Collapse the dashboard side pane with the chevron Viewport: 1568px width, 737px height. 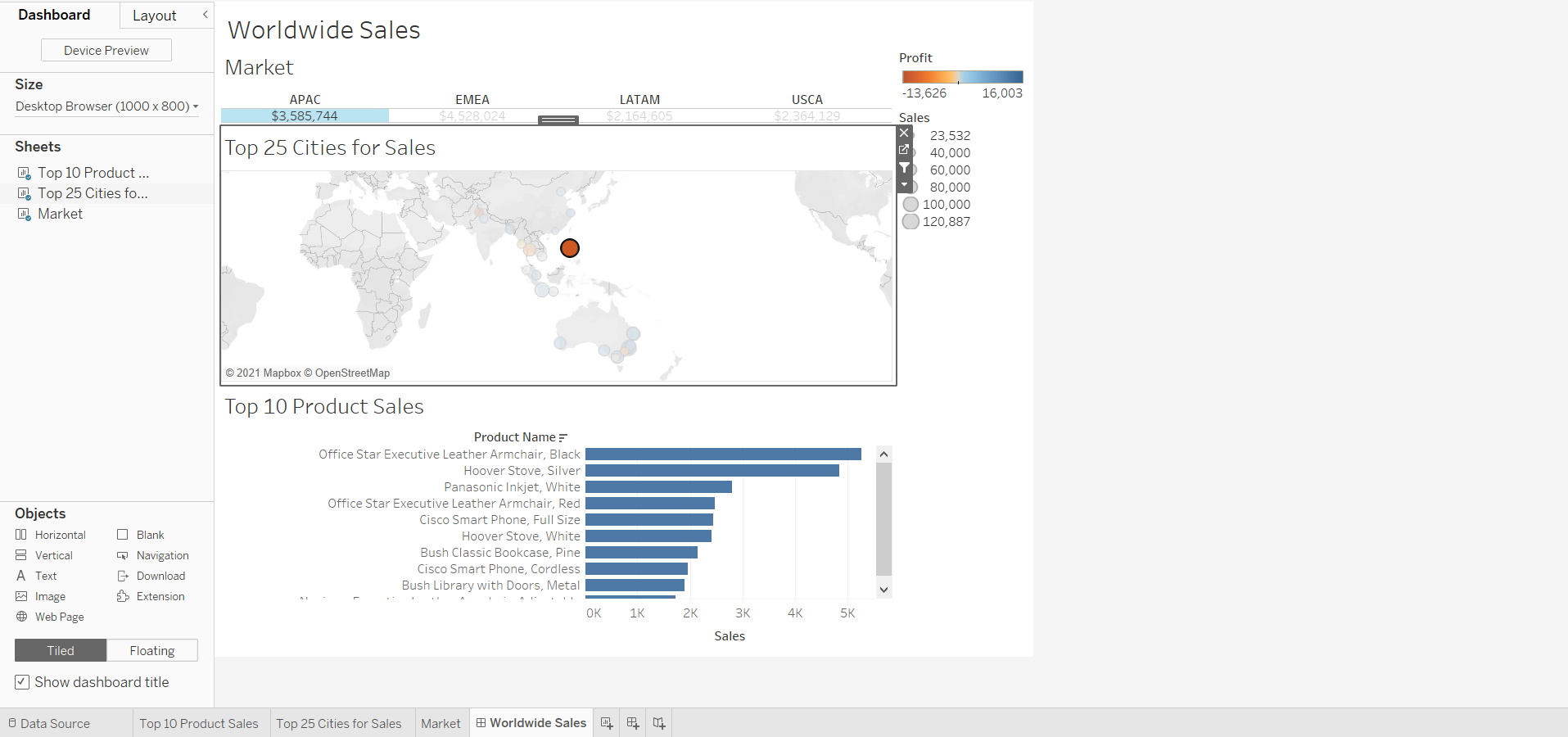tap(205, 15)
